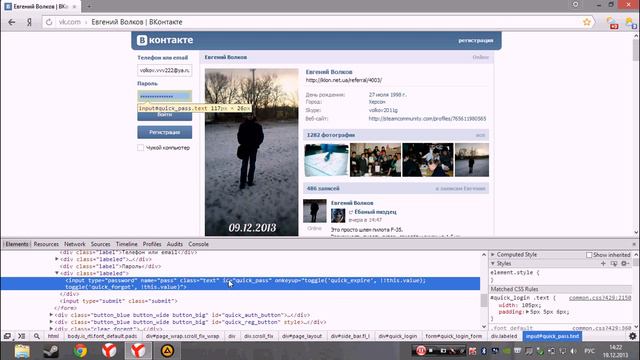Open the large profile photo dated 09.12.2013
Screen dimensions: 640x360
click(251, 152)
